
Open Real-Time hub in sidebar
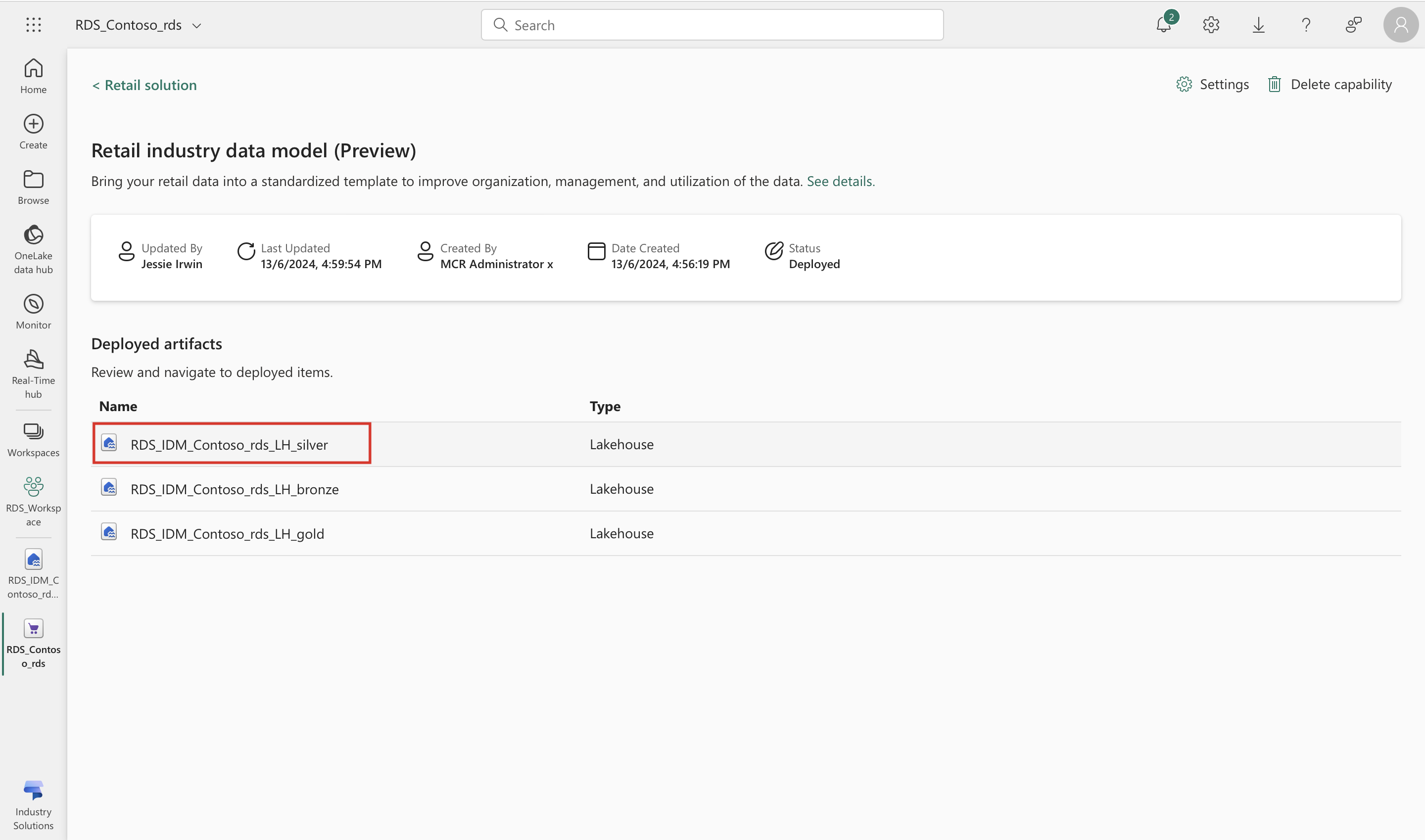[34, 374]
